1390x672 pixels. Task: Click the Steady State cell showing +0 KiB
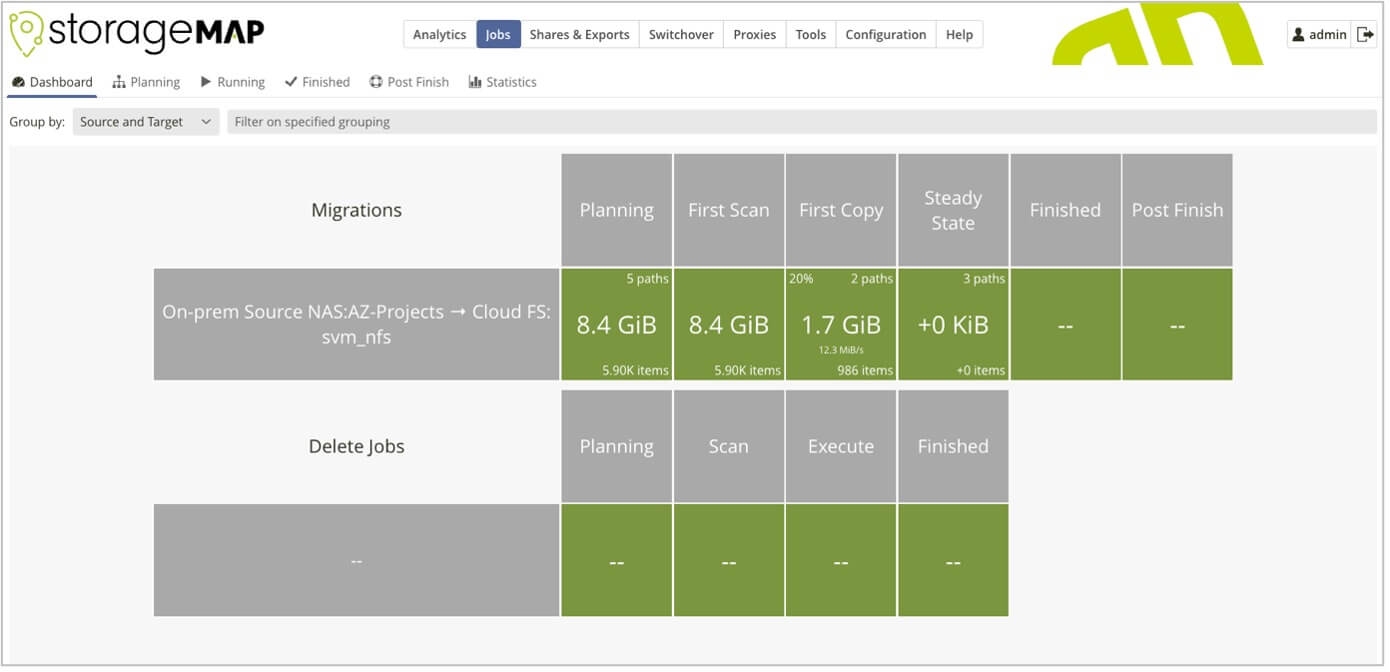click(953, 323)
